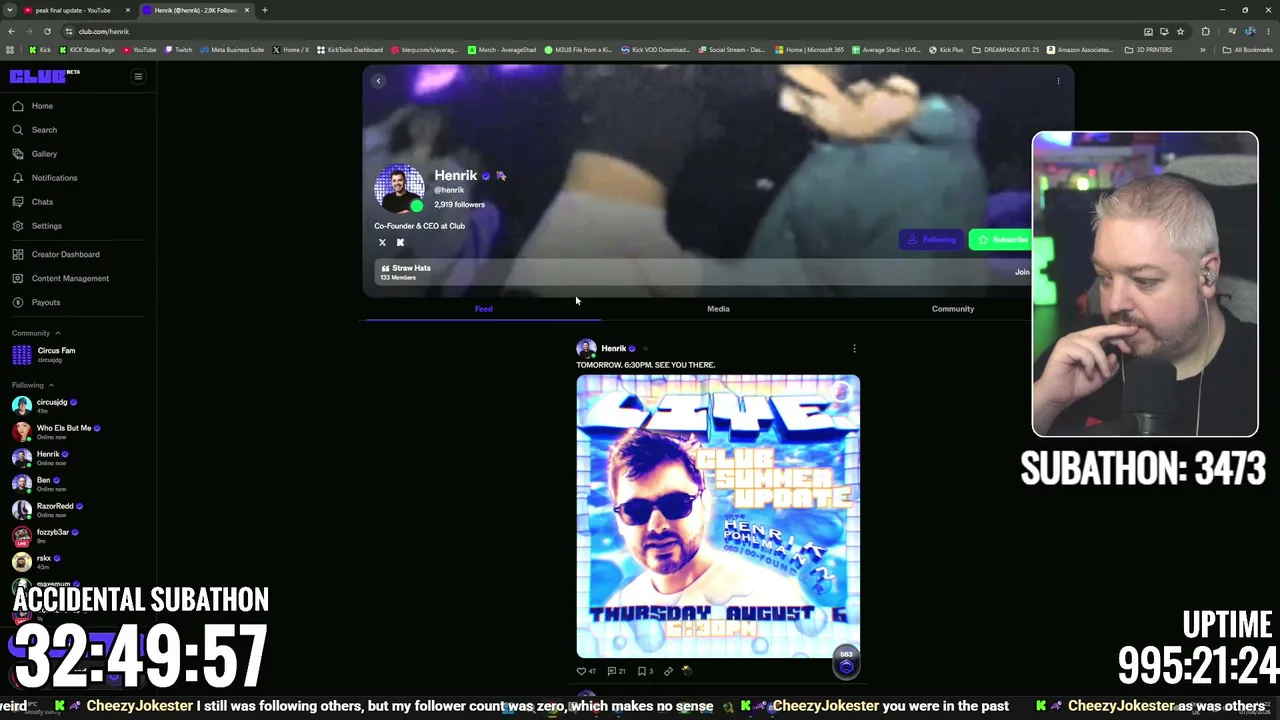The height and width of the screenshot is (720, 1280).
Task: Click Henrik's profile avatar in the banner
Action: (399, 188)
